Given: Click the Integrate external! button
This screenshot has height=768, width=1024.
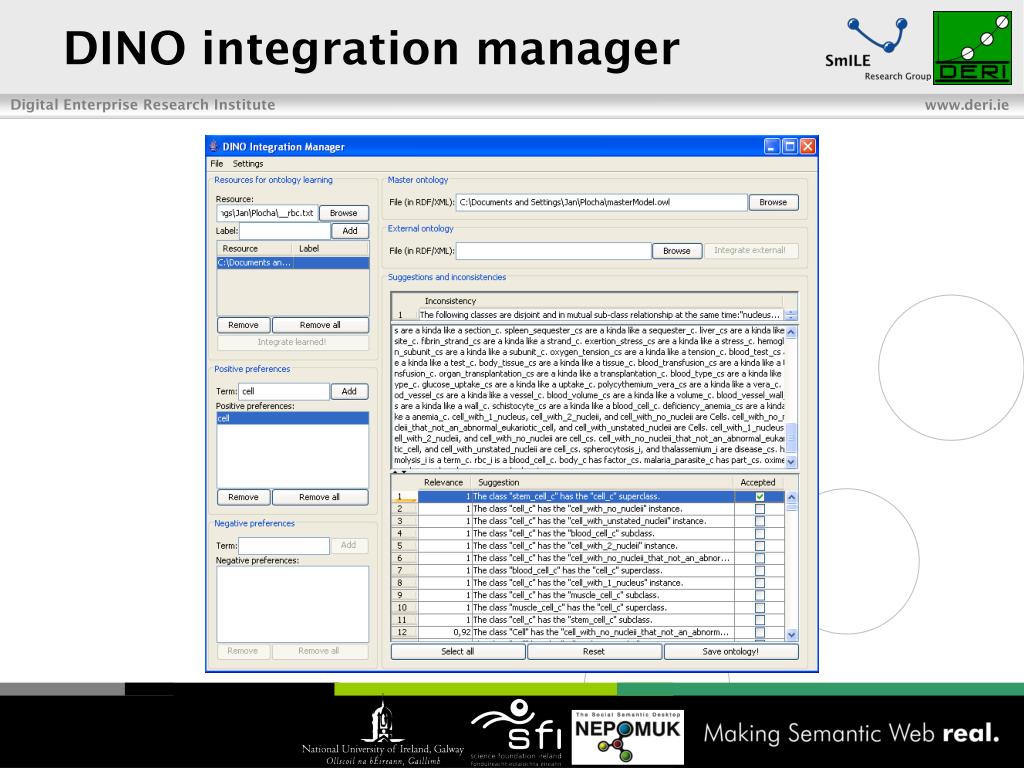Looking at the screenshot, I should click(751, 250).
